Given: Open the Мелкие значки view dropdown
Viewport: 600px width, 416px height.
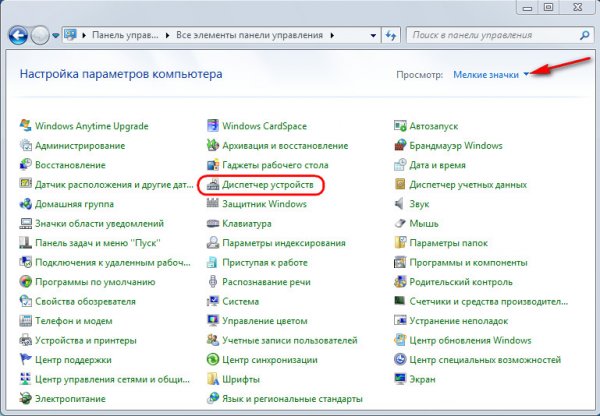Looking at the screenshot, I should pyautogui.click(x=491, y=75).
